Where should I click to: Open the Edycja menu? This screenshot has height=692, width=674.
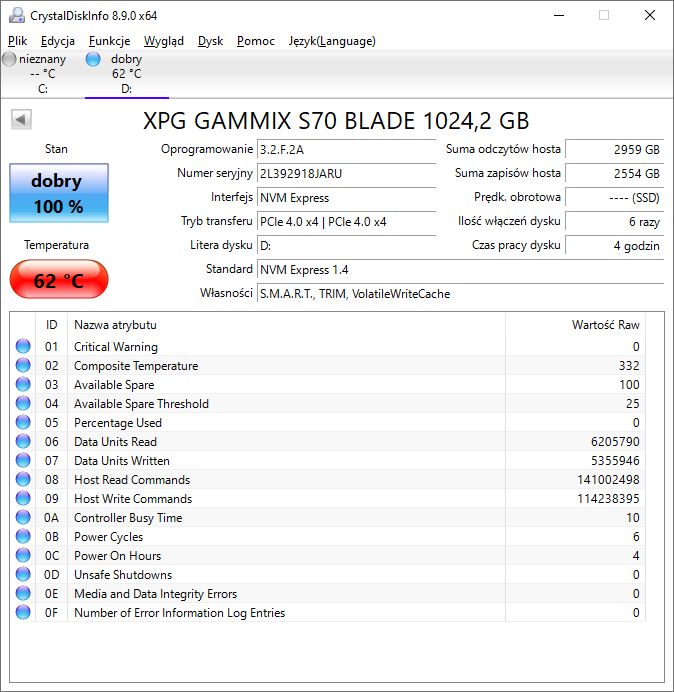tap(57, 41)
